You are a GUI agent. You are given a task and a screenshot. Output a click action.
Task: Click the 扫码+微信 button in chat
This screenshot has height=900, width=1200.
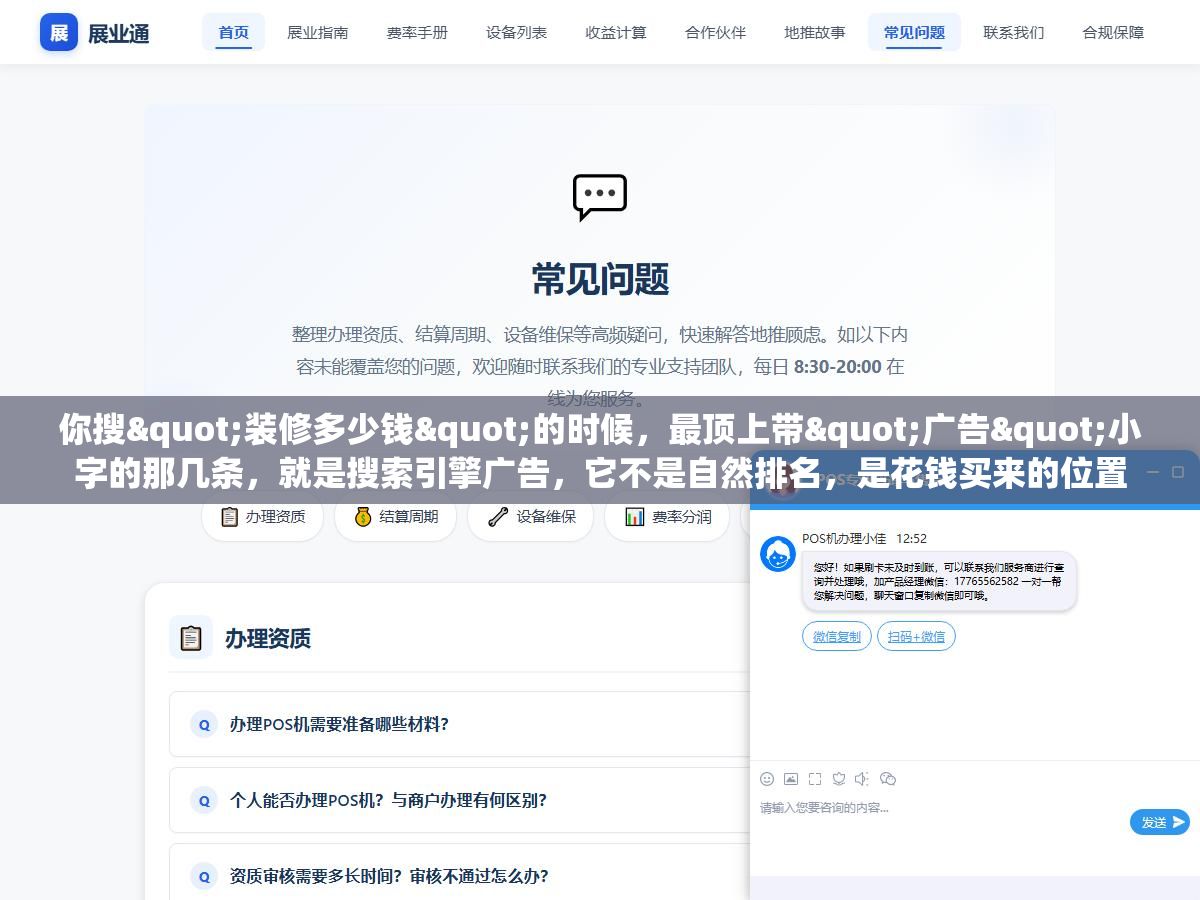coord(916,636)
